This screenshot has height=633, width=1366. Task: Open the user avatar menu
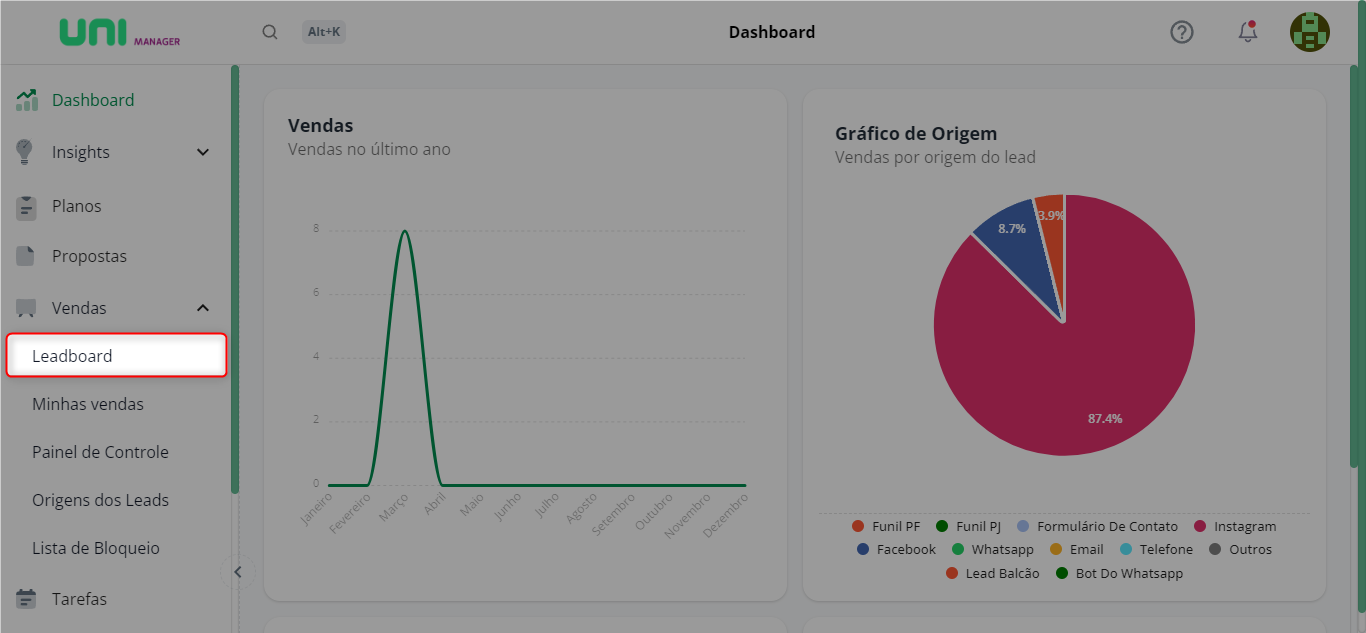tap(1309, 32)
